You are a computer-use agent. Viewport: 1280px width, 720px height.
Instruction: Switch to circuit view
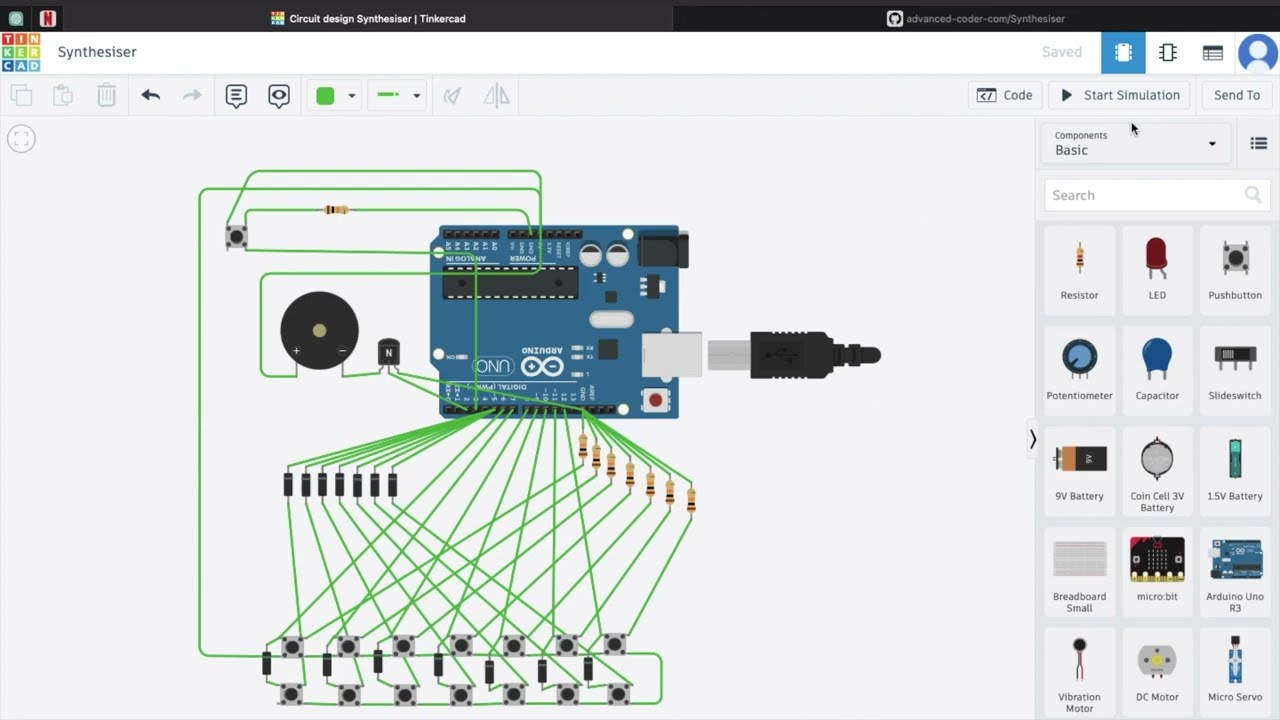(x=1123, y=52)
